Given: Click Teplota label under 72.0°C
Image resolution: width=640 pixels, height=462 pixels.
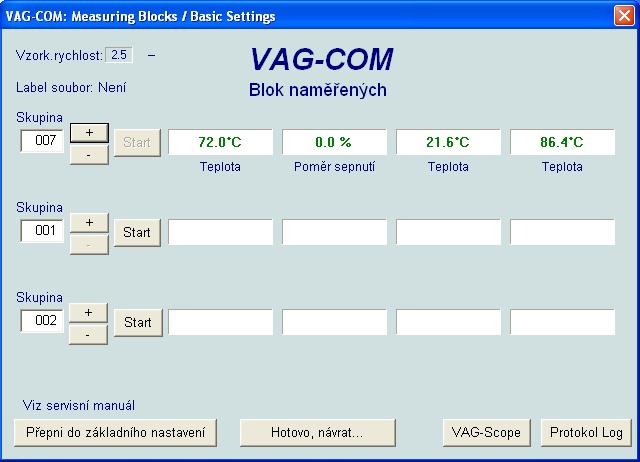Looking at the screenshot, I should coord(220,167).
